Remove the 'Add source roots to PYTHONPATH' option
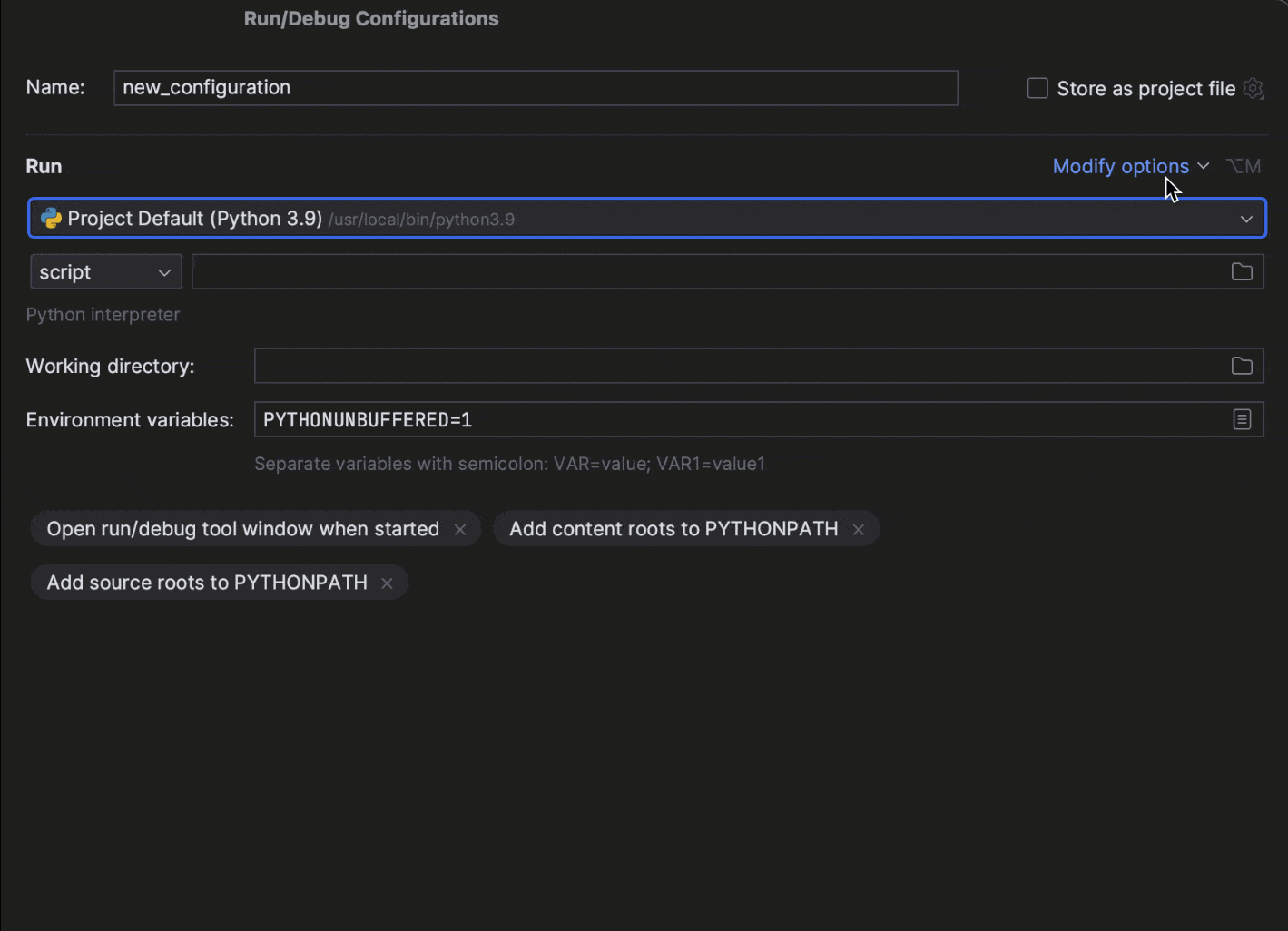This screenshot has height=931, width=1288. pos(387,583)
